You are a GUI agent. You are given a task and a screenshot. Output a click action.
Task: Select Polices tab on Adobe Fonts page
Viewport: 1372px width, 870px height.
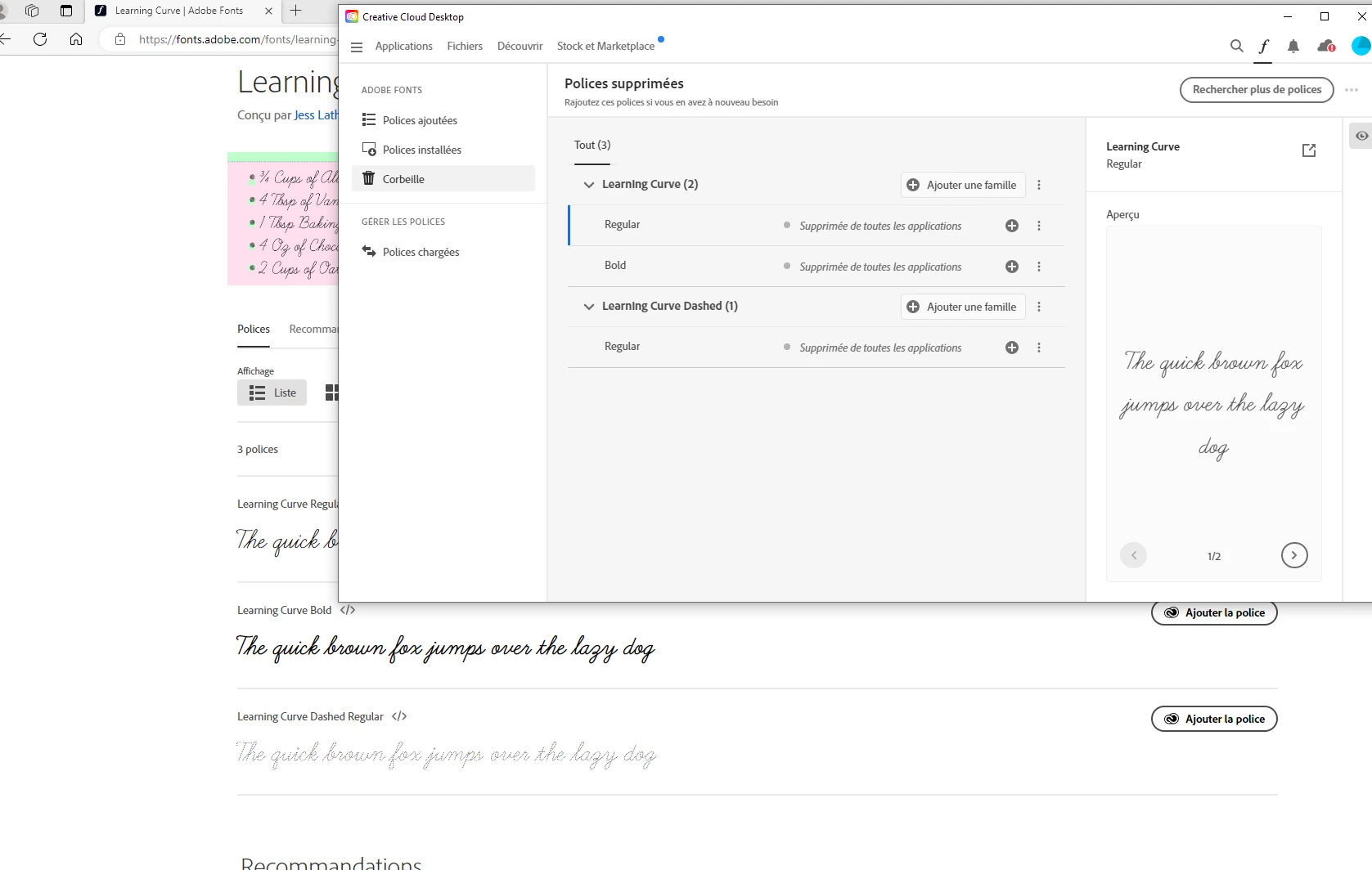coord(254,329)
